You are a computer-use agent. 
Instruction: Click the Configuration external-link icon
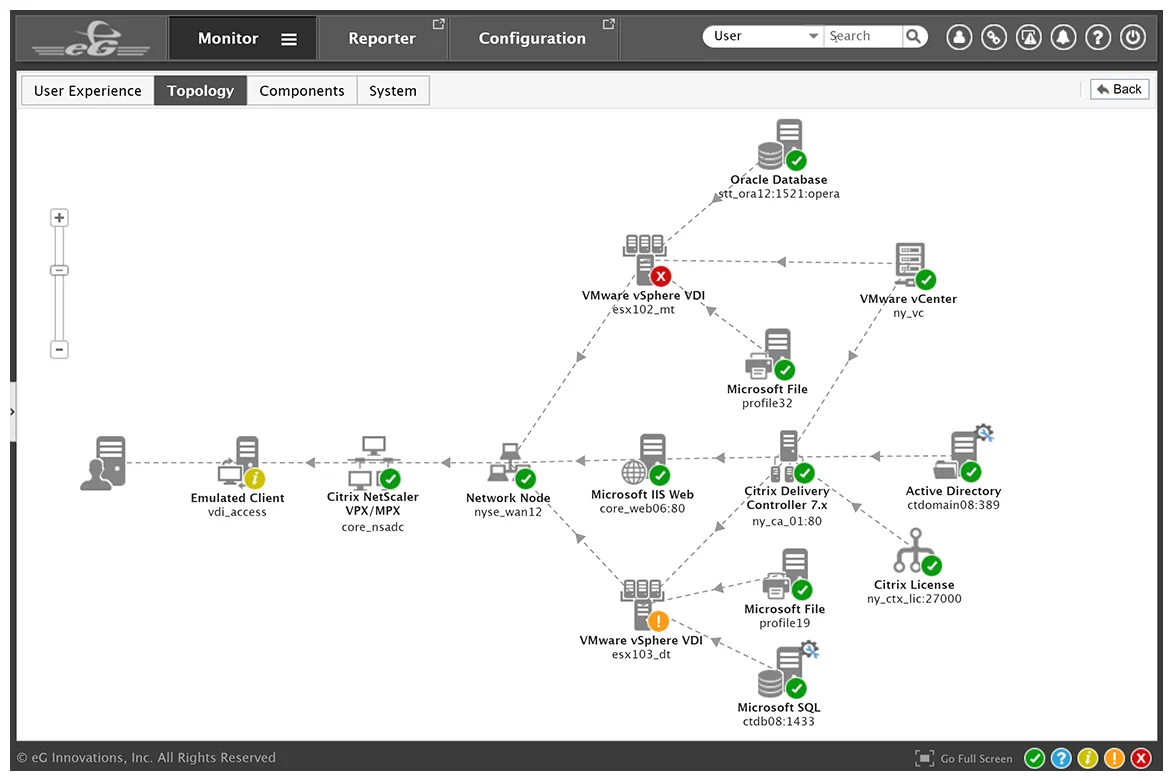tap(608, 25)
